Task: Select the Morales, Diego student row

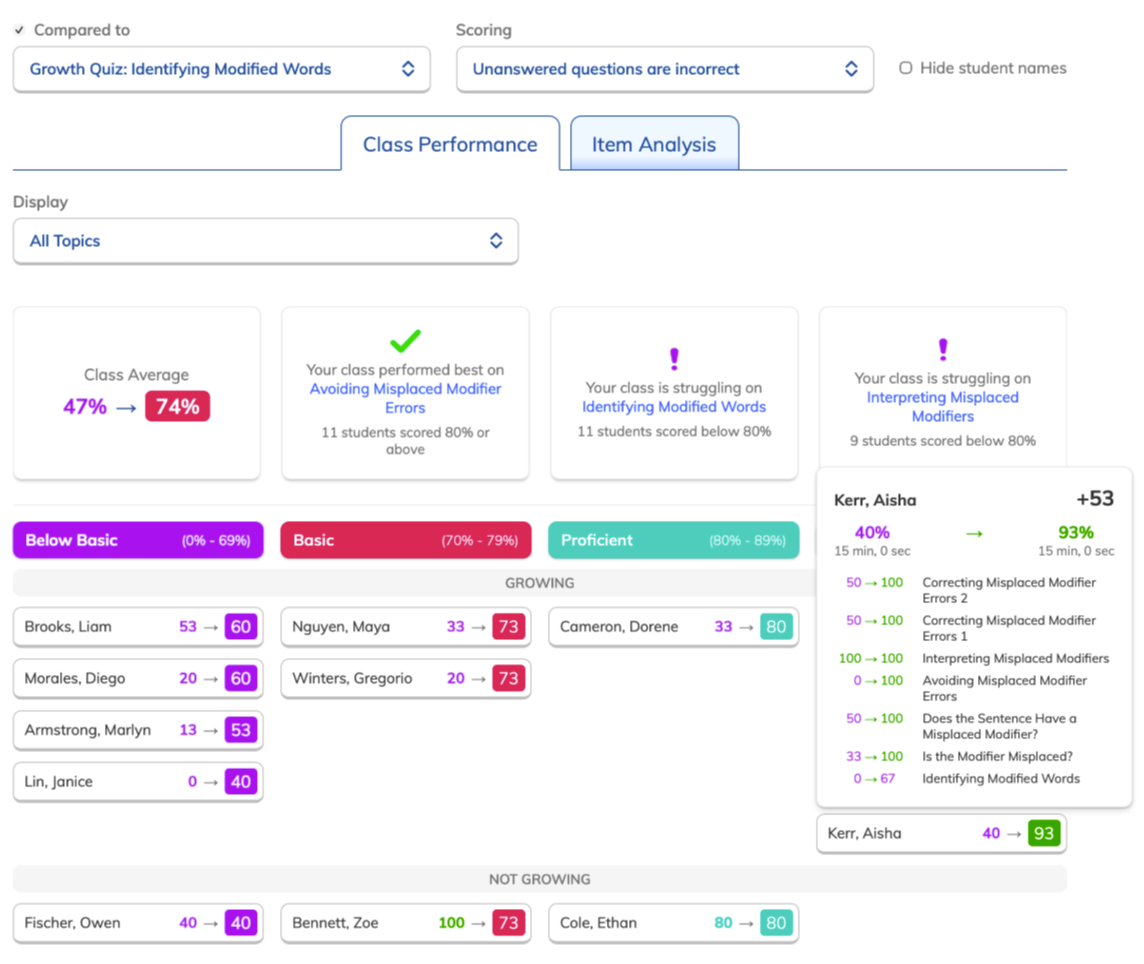Action: click(138, 679)
